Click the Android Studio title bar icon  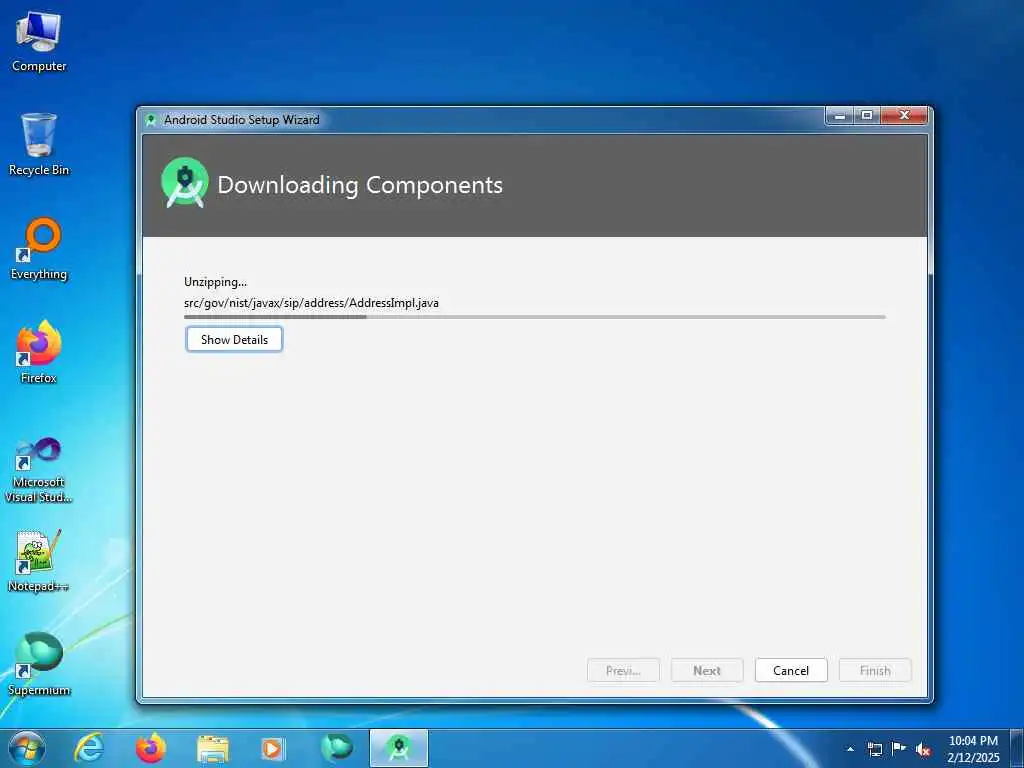pyautogui.click(x=151, y=120)
